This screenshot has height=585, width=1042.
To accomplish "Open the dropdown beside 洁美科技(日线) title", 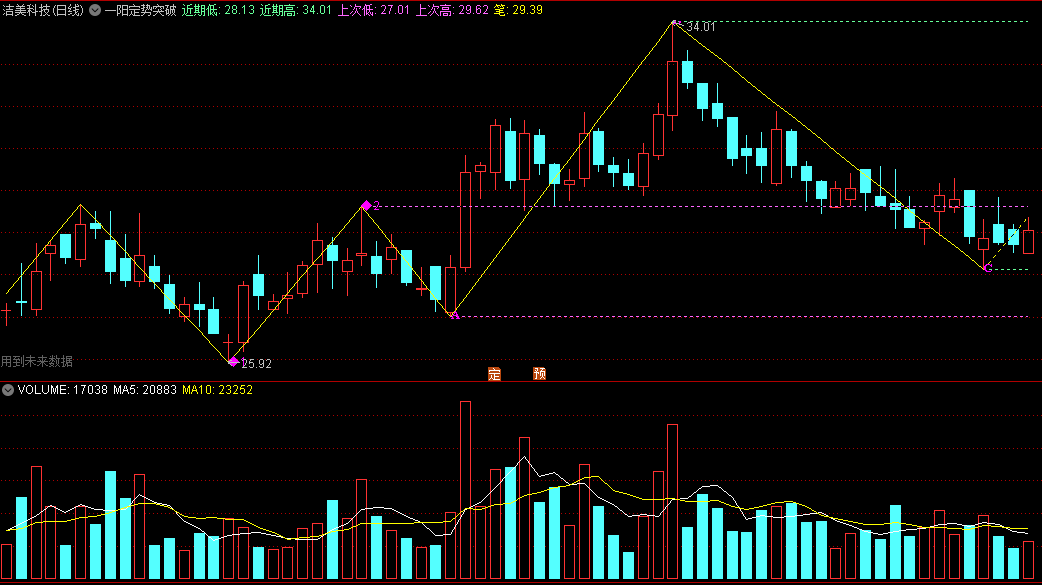I will (x=95, y=10).
